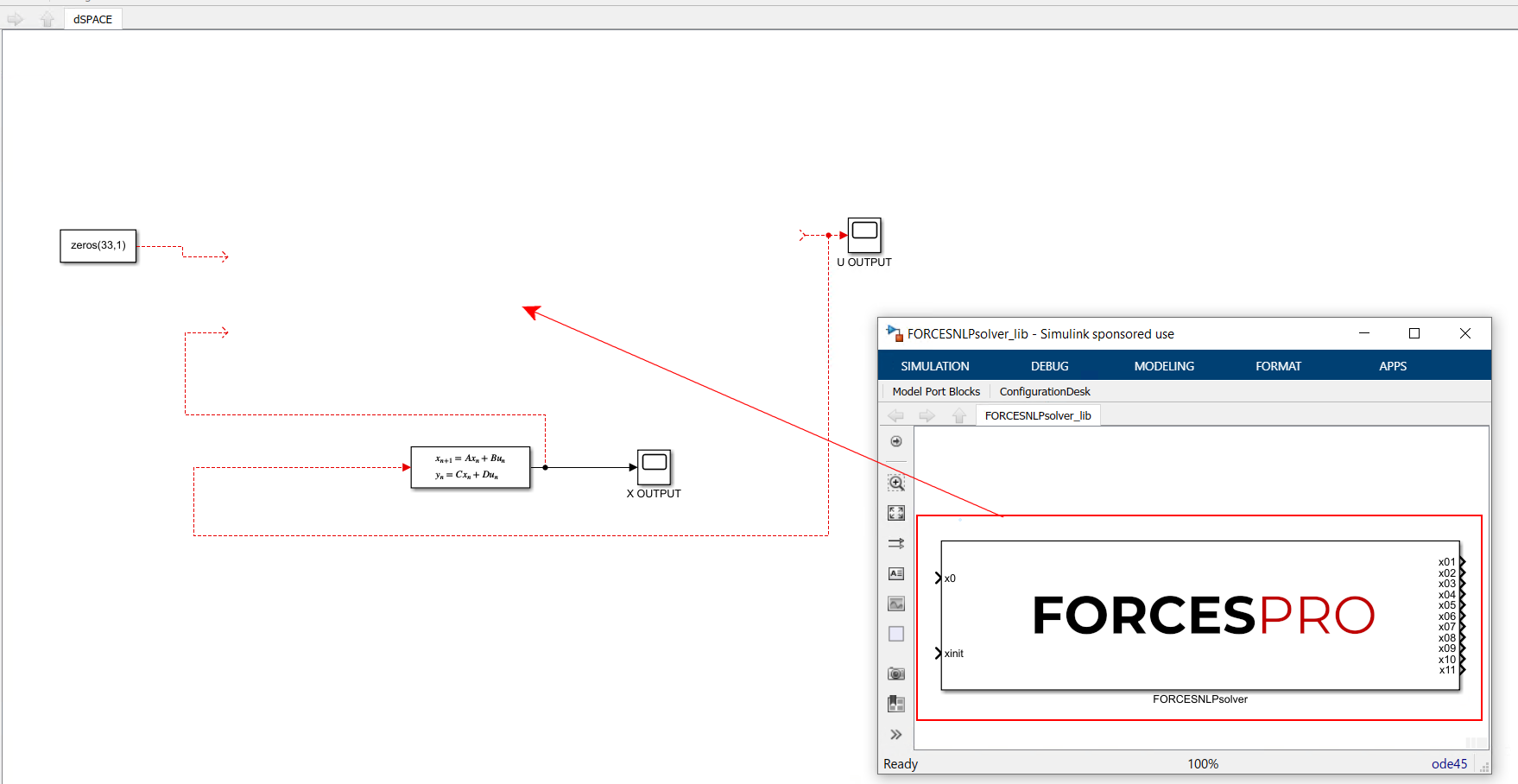This screenshot has height=784, width=1518.
Task: Select the FORCESNLPsolver_lib breadcrumb tab
Action: point(1038,415)
